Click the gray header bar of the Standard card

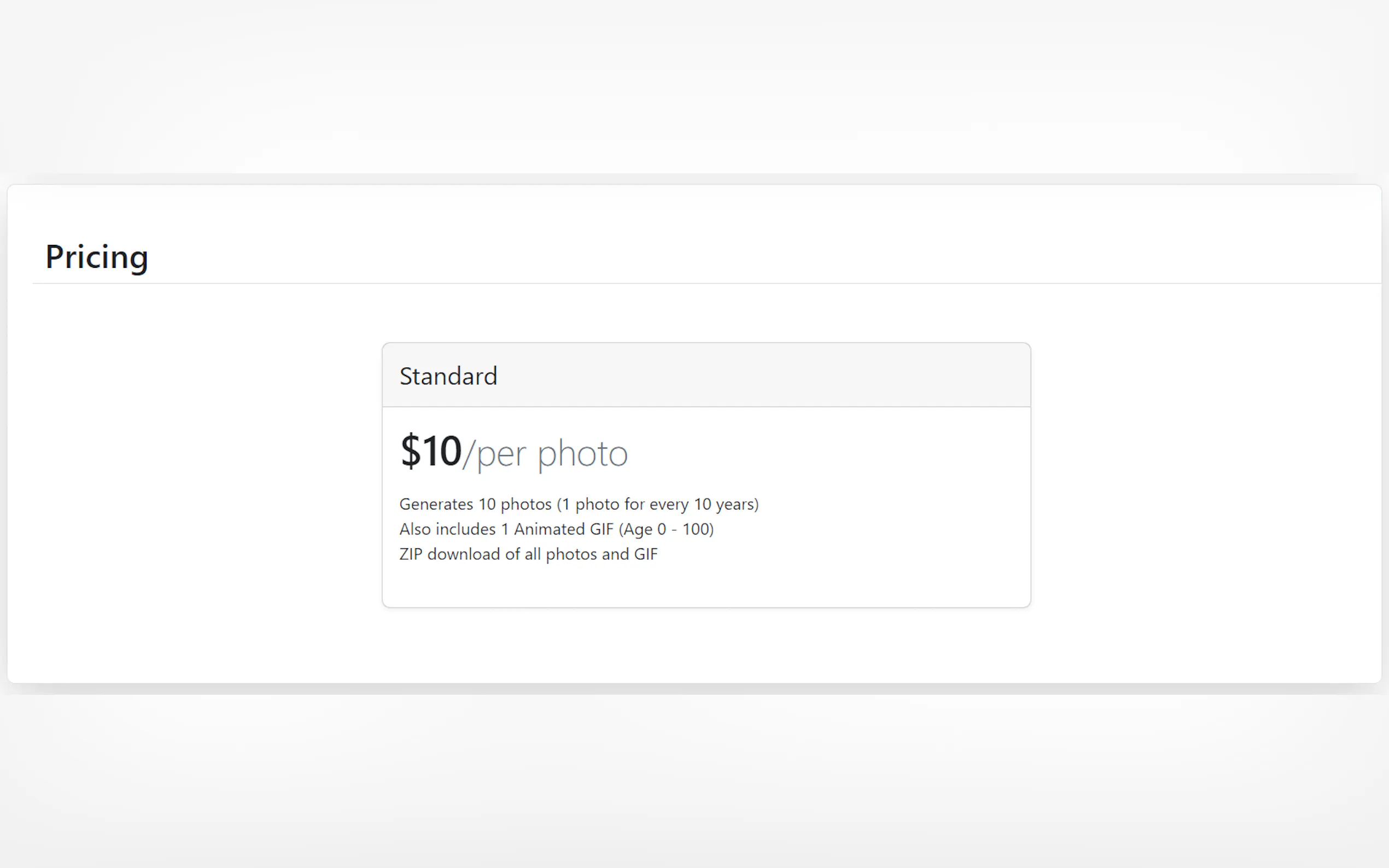pos(746,376)
